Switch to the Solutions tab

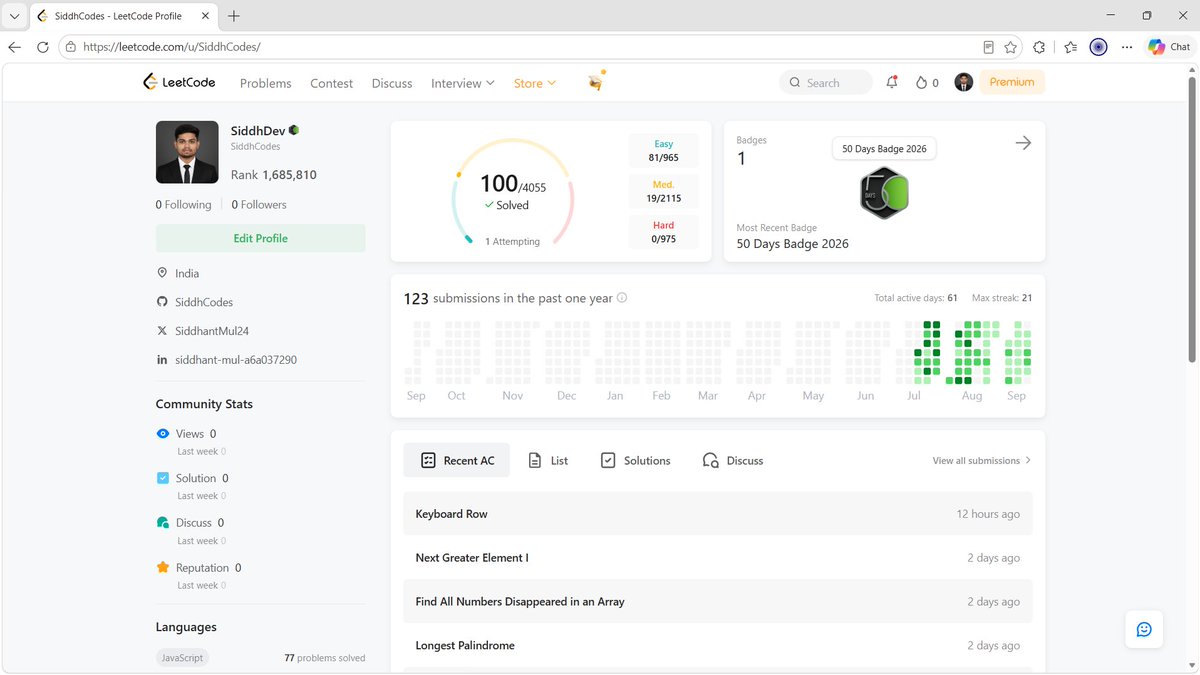tap(635, 460)
